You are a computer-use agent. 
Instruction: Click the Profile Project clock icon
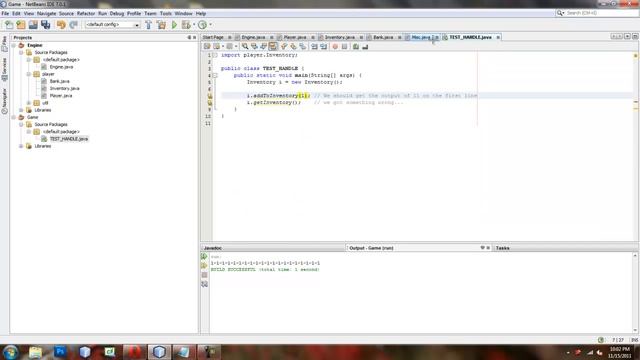[x=202, y=25]
